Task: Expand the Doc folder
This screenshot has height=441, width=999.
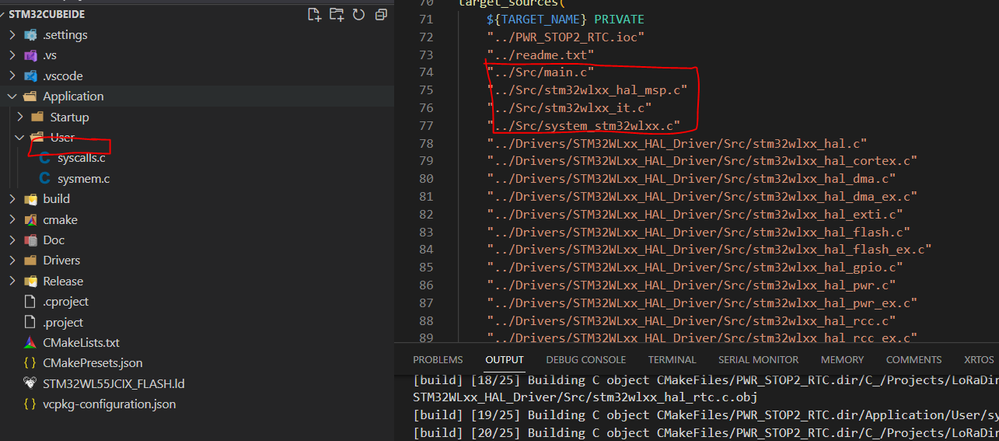Action: click(x=12, y=240)
